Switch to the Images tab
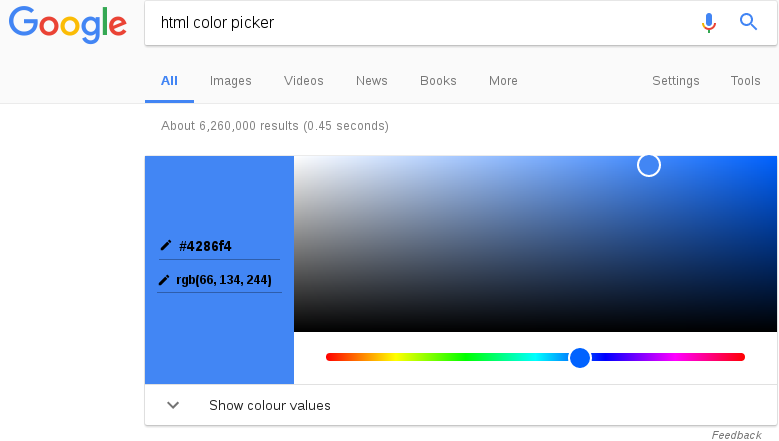 231,81
